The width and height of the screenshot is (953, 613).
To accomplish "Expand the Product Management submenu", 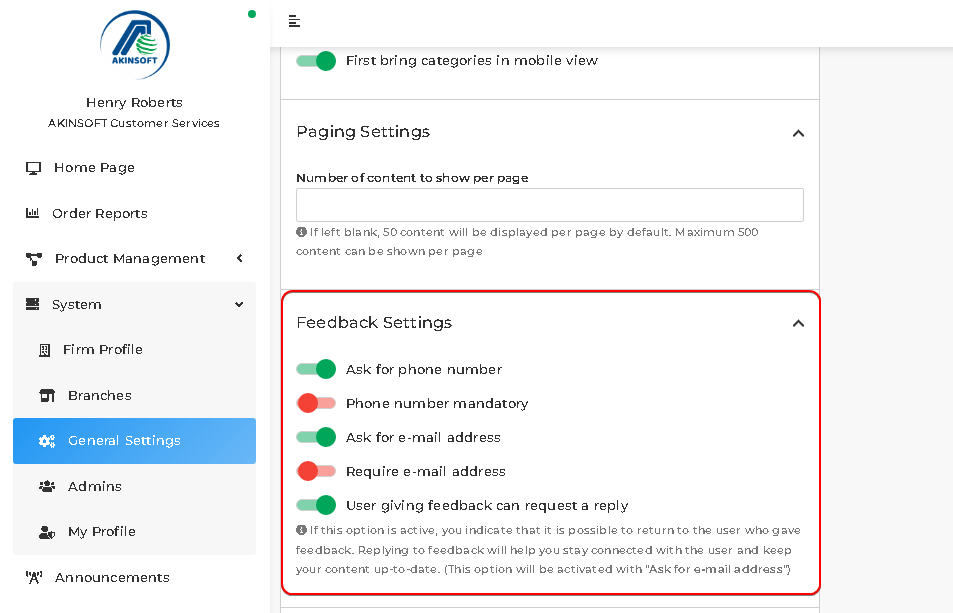I will tap(134, 259).
